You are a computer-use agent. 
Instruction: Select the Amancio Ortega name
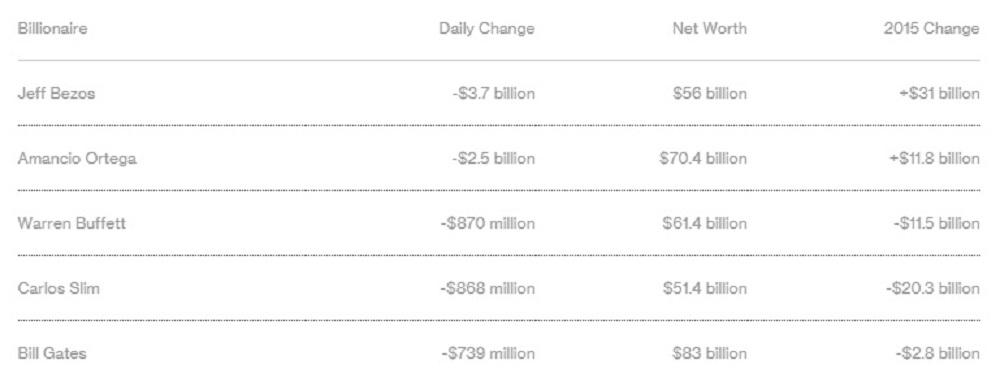77,159
